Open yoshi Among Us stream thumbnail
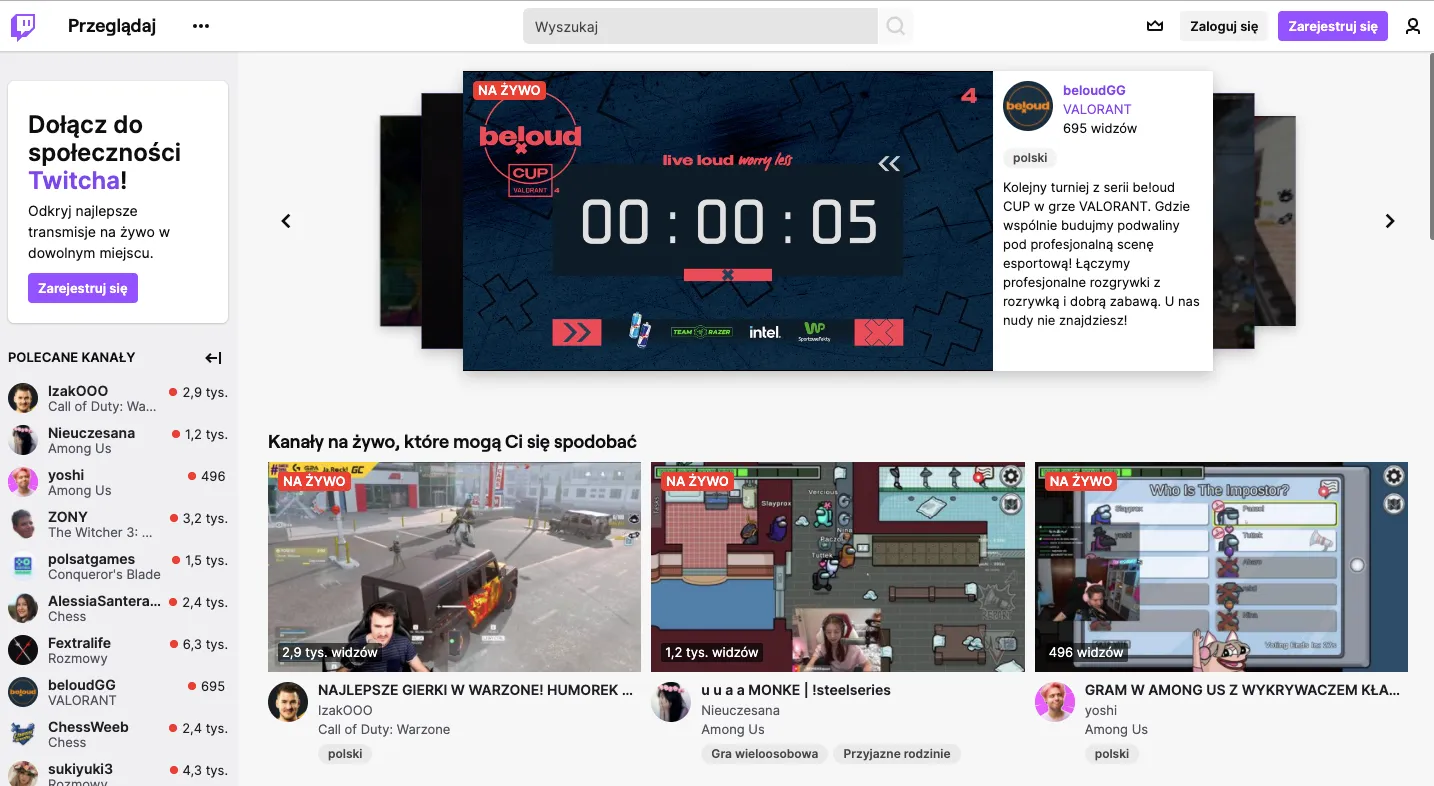Viewport: 1434px width, 786px height. click(1221, 567)
